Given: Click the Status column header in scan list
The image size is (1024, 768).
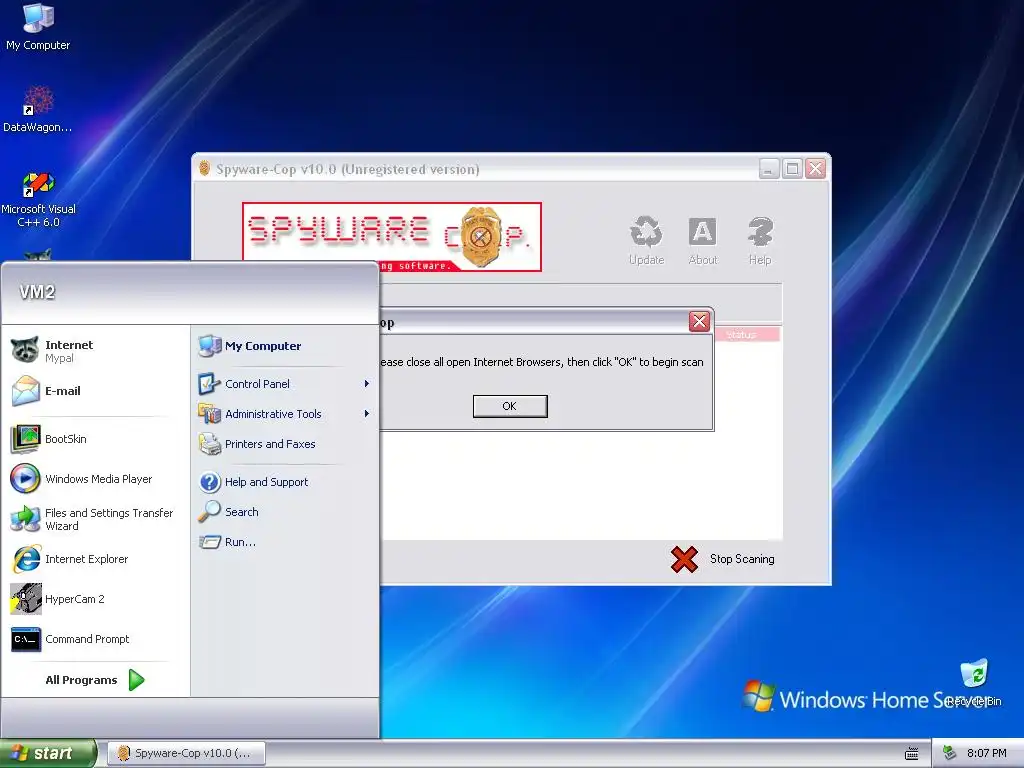Looking at the screenshot, I should 745,334.
